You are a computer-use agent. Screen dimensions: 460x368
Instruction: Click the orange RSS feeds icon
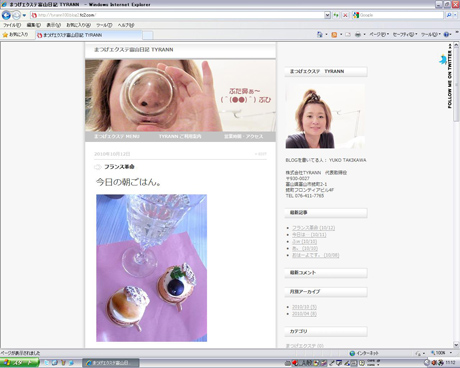334,34
